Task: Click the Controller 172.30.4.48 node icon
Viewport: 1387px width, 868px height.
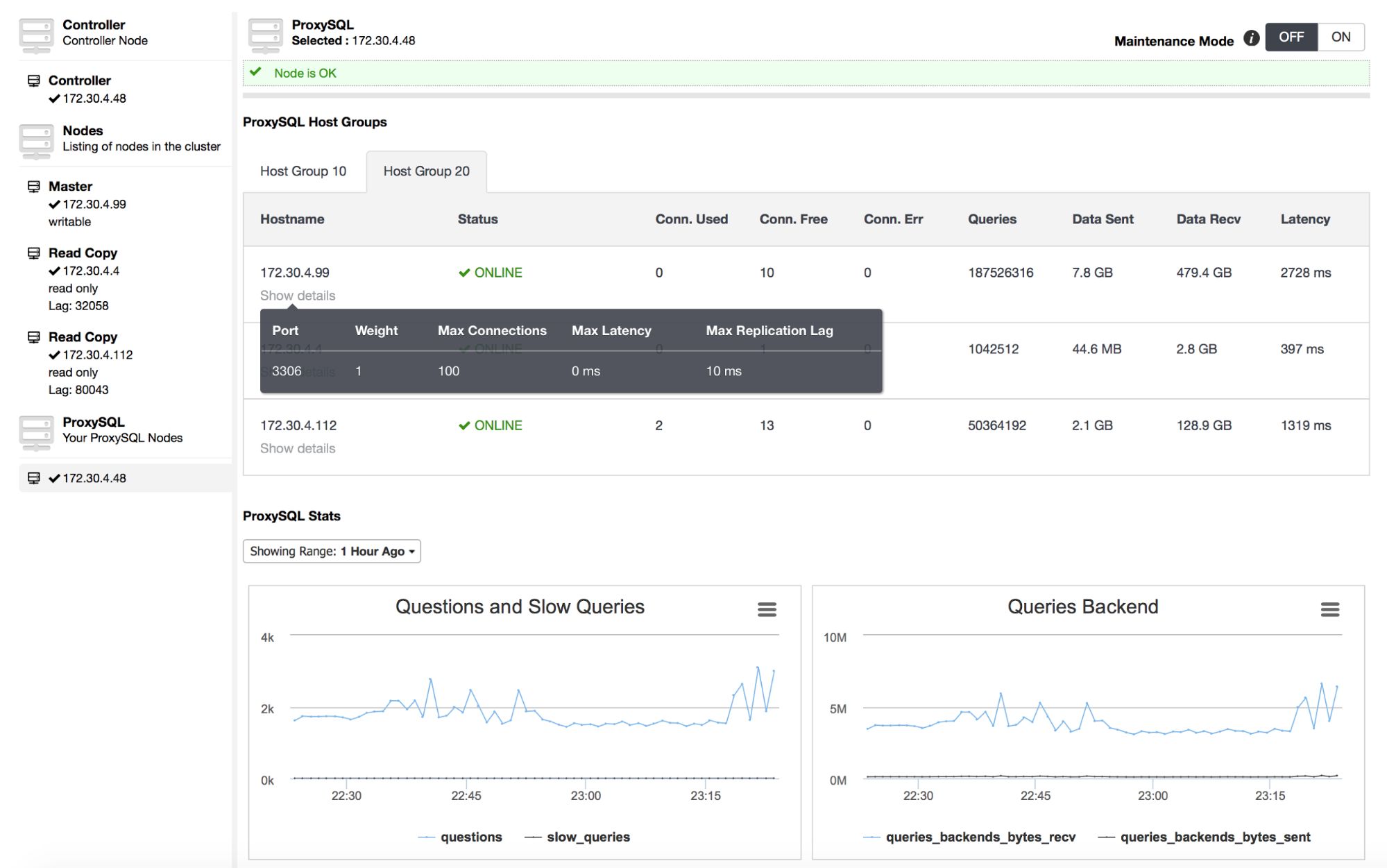Action: point(33,80)
